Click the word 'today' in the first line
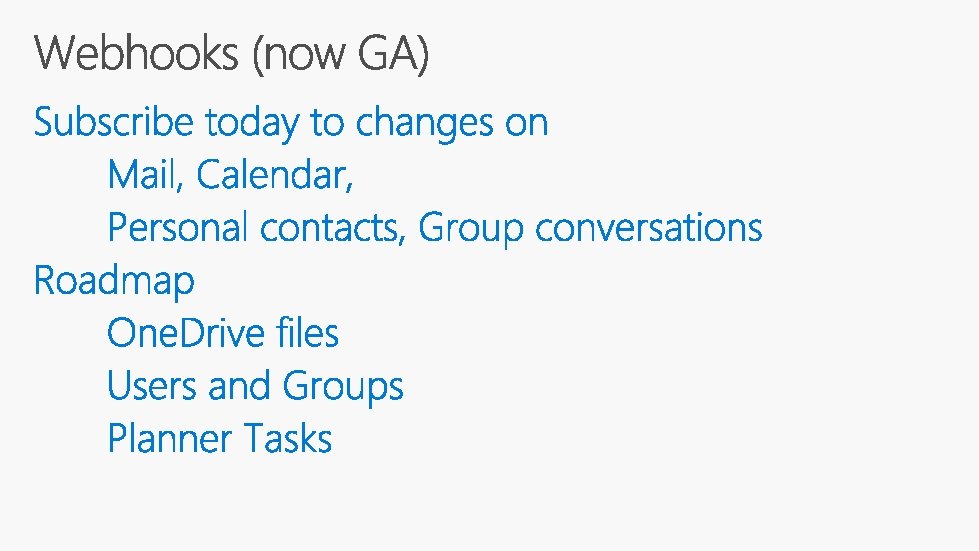Viewport: 979px width, 551px height. click(252, 123)
